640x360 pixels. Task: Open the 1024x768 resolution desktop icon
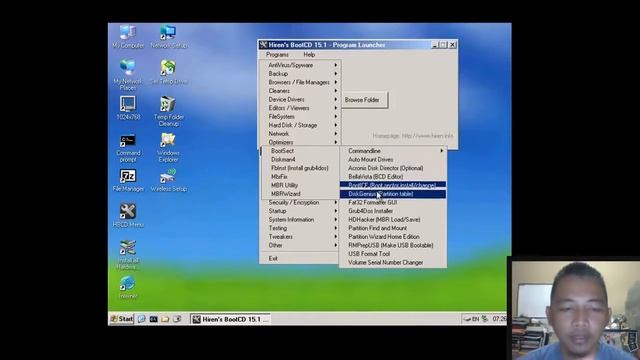[x=128, y=108]
